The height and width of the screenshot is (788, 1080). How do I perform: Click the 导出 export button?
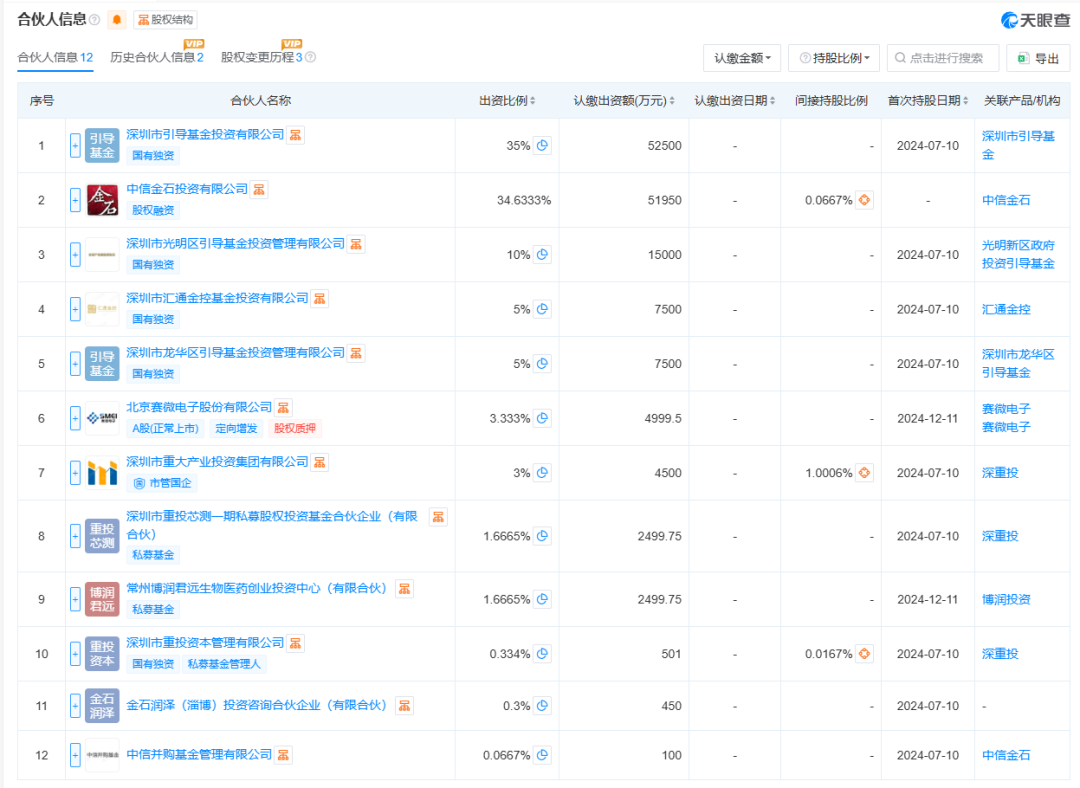point(1038,59)
